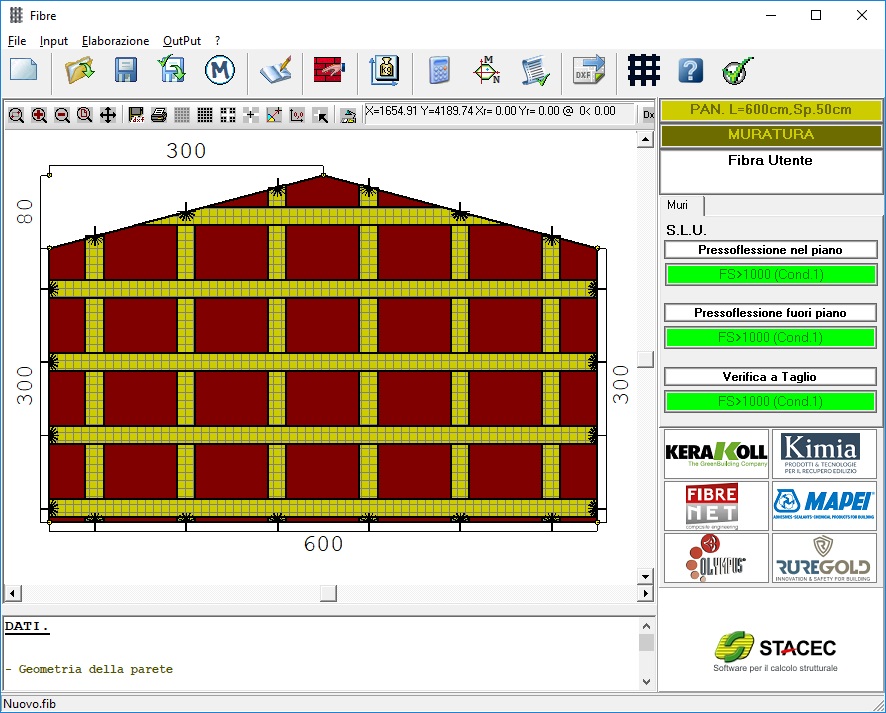The image size is (886, 713).
Task: Open the Elaborazione menu
Action: pos(115,41)
